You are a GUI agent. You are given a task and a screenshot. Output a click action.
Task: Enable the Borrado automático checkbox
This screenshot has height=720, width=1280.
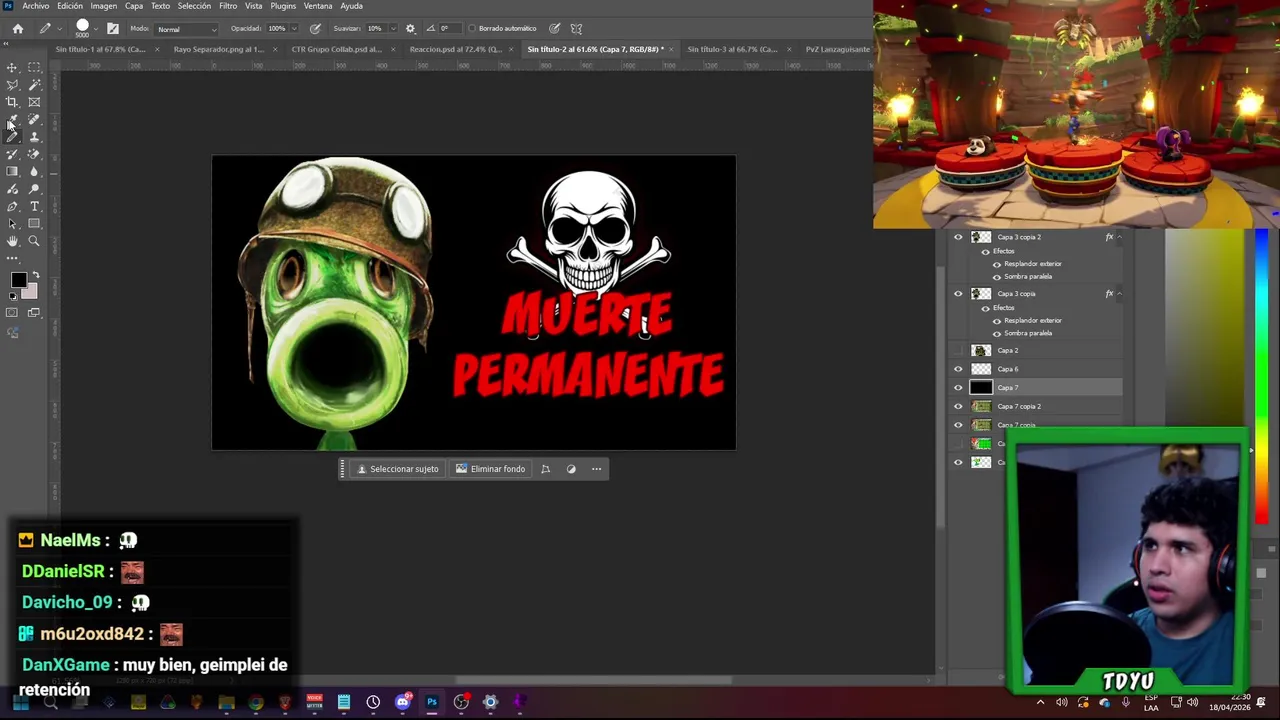(472, 28)
